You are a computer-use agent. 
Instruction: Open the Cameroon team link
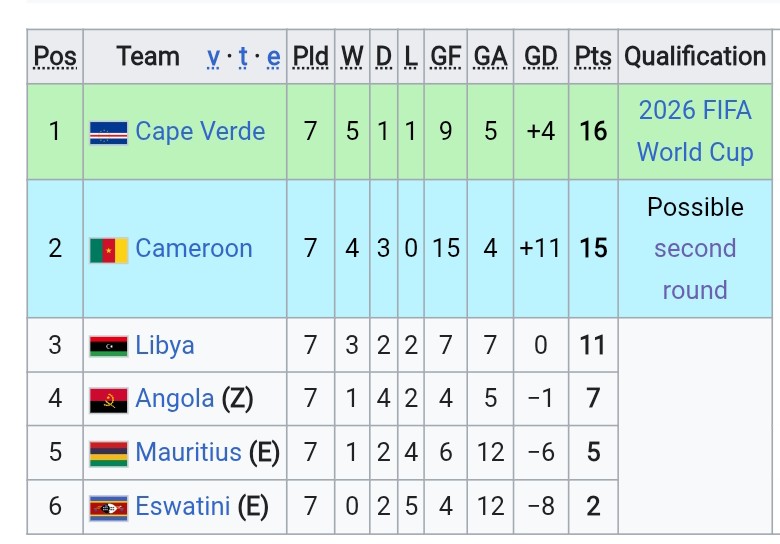194,248
